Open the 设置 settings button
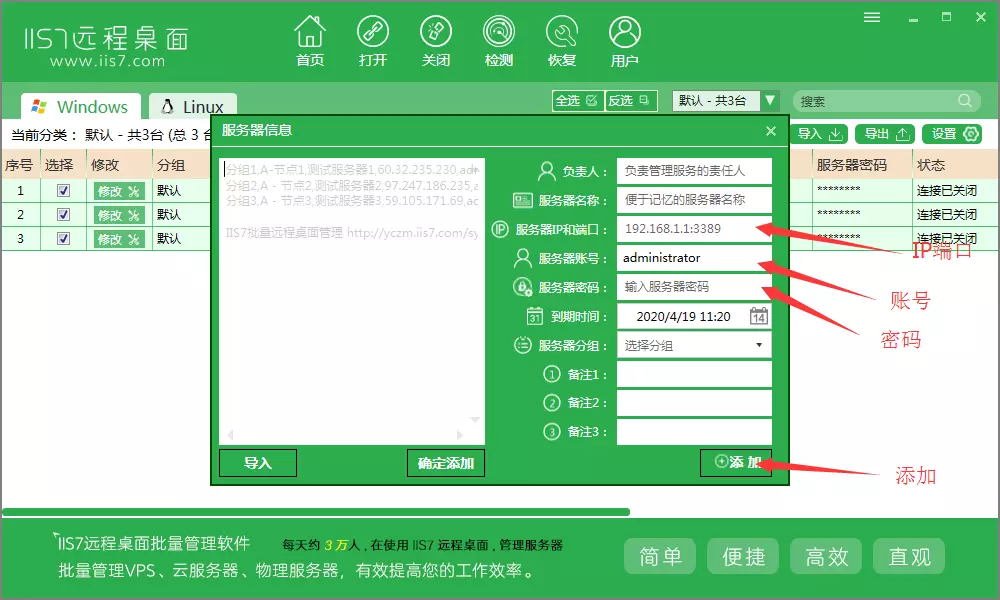Image resolution: width=1000 pixels, height=600 pixels. [x=952, y=134]
